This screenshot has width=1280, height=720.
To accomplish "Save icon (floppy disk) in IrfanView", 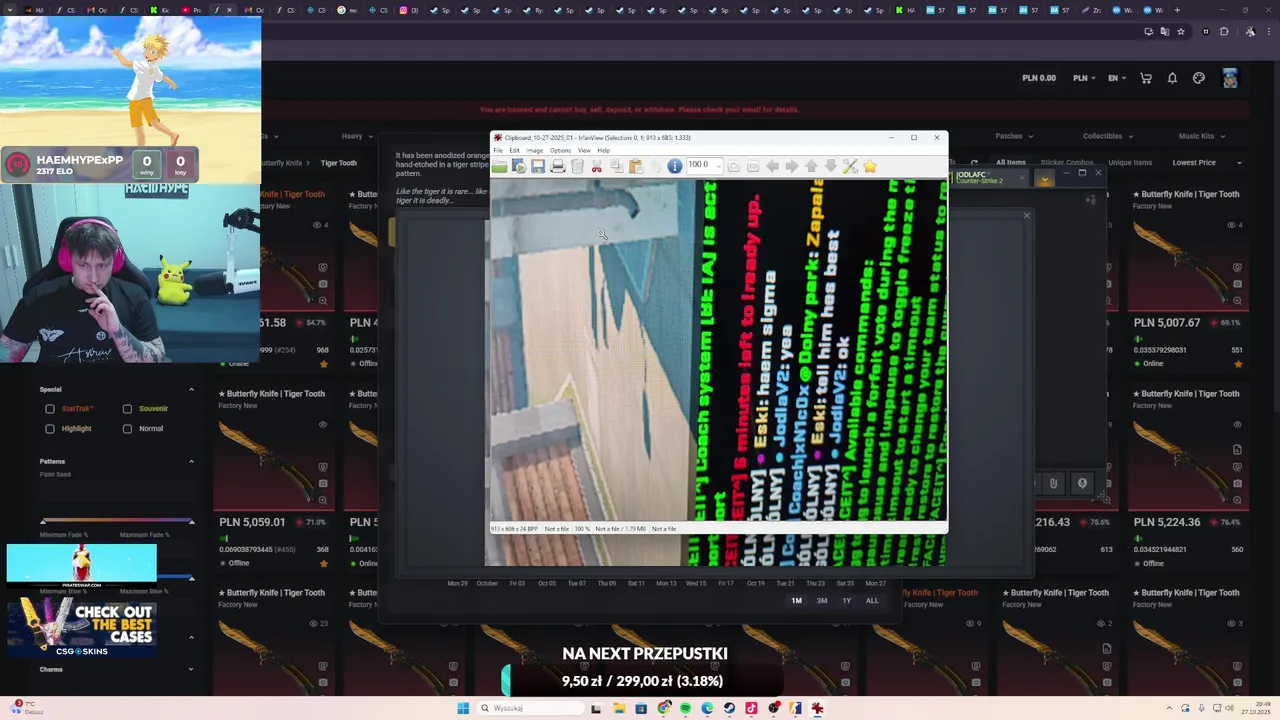I will coord(538,166).
